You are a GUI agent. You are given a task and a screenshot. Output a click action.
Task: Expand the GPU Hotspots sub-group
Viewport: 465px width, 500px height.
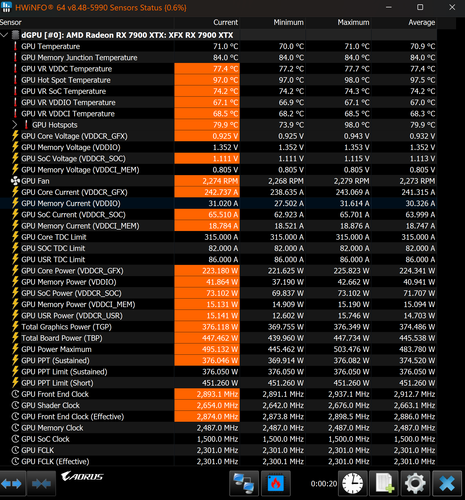click(x=14, y=125)
